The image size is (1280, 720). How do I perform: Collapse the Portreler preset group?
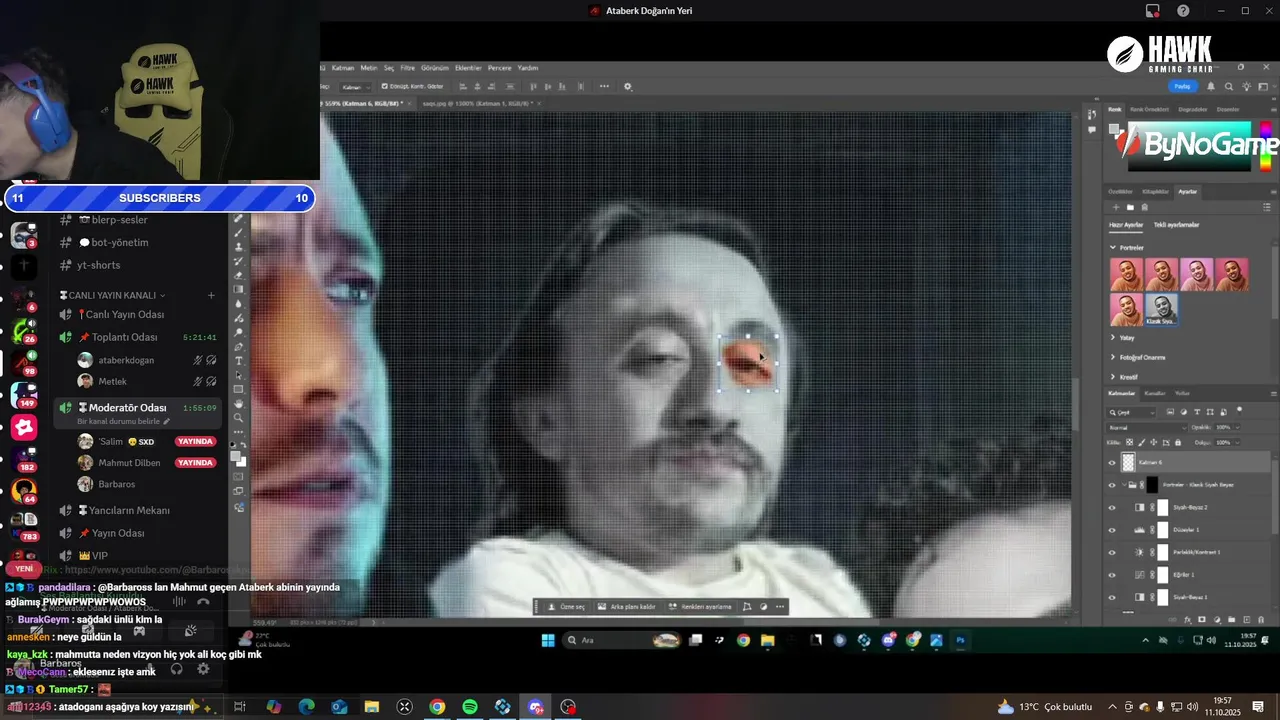[x=1113, y=247]
